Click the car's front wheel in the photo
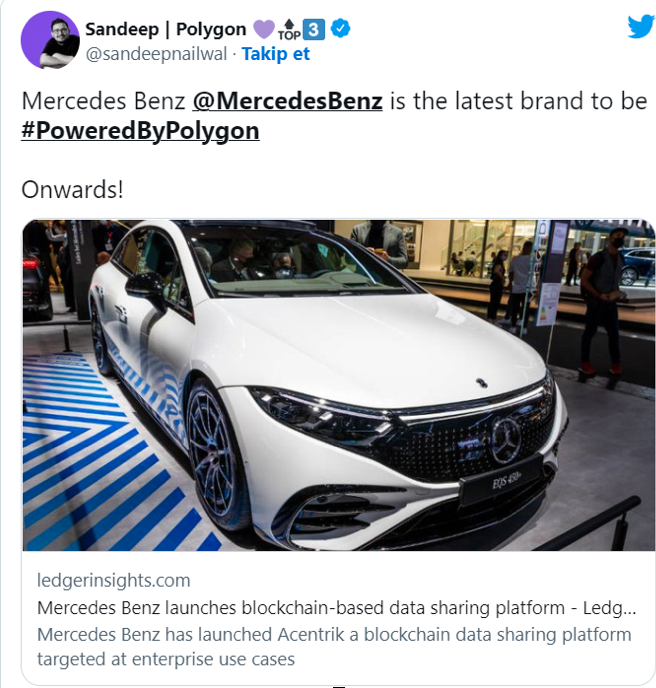Viewport: 656px width, 688px height. point(215,454)
